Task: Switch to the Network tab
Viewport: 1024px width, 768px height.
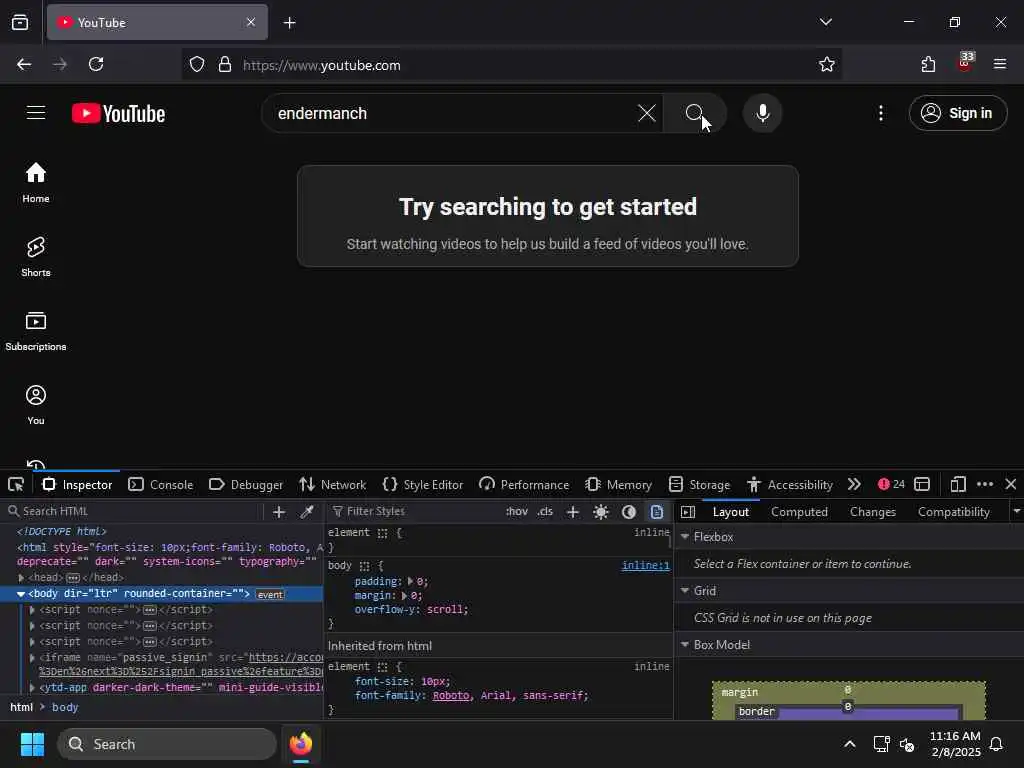Action: (x=332, y=485)
